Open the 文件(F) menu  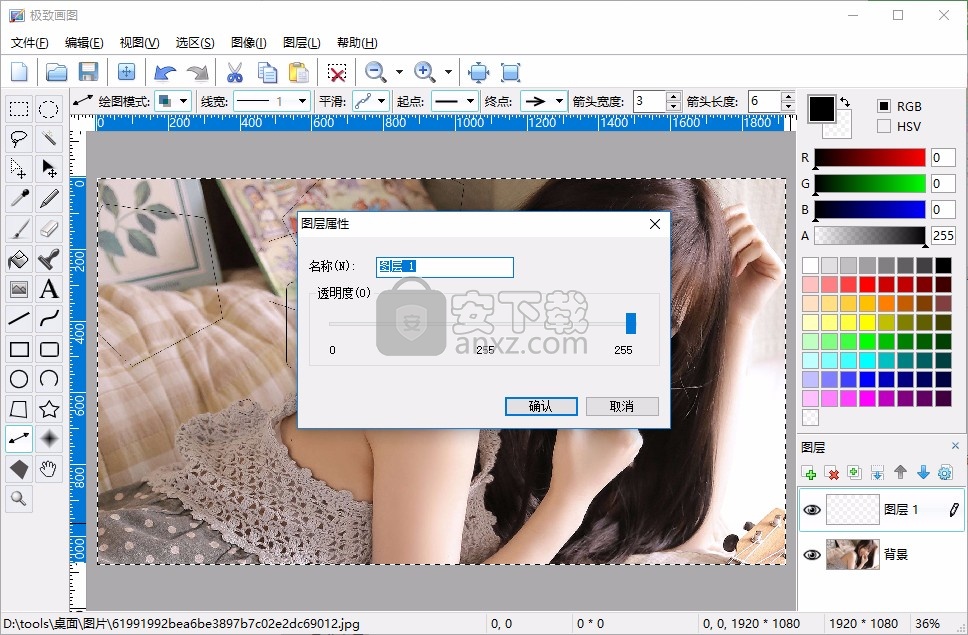click(x=30, y=43)
